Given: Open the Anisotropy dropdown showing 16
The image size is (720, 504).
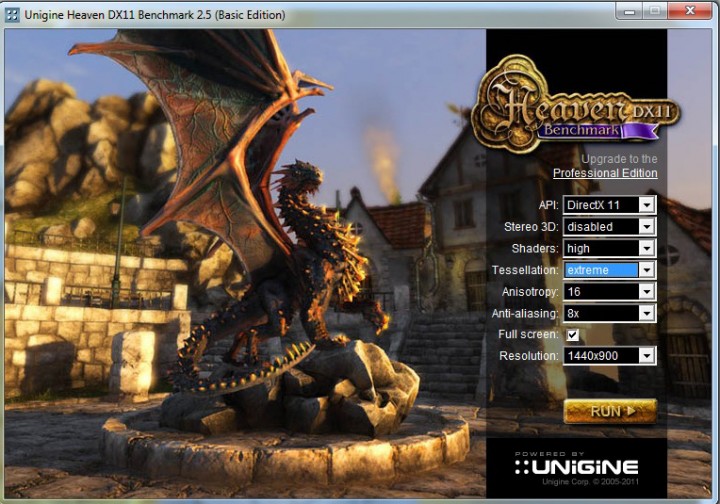Looking at the screenshot, I should 609,291.
